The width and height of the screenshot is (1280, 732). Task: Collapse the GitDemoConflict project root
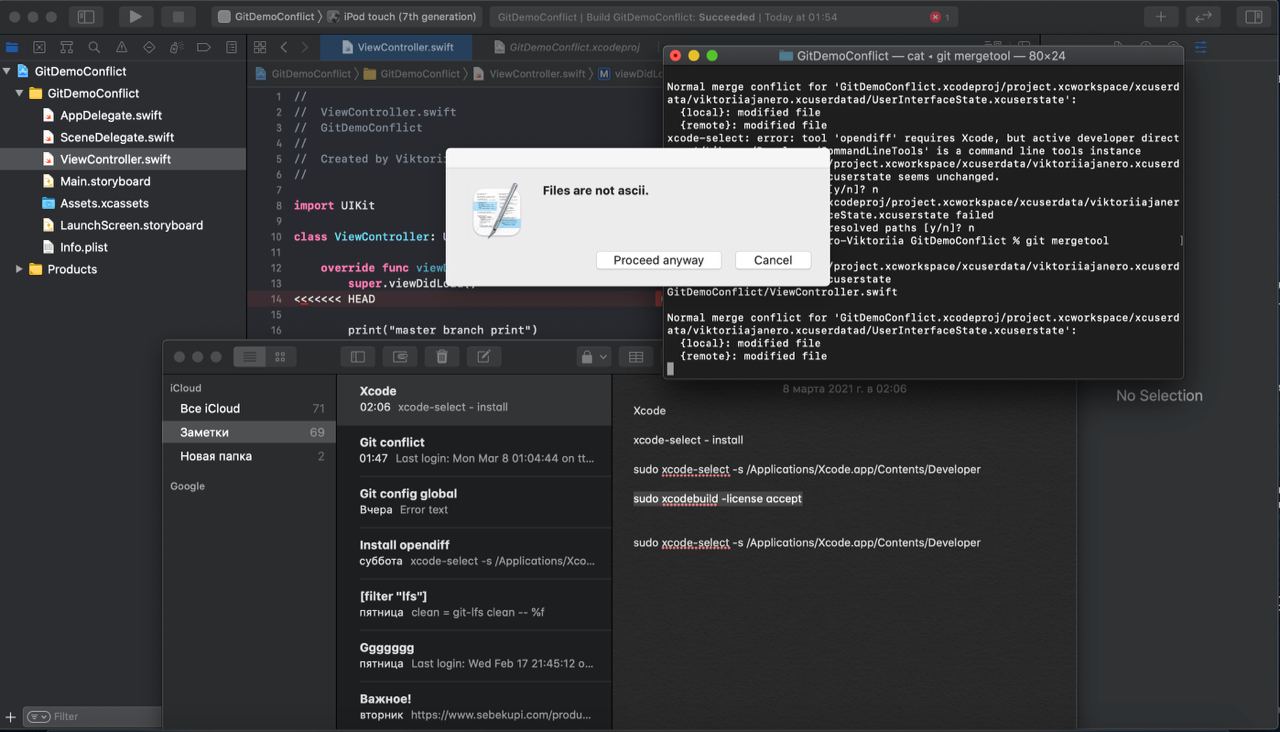point(7,71)
